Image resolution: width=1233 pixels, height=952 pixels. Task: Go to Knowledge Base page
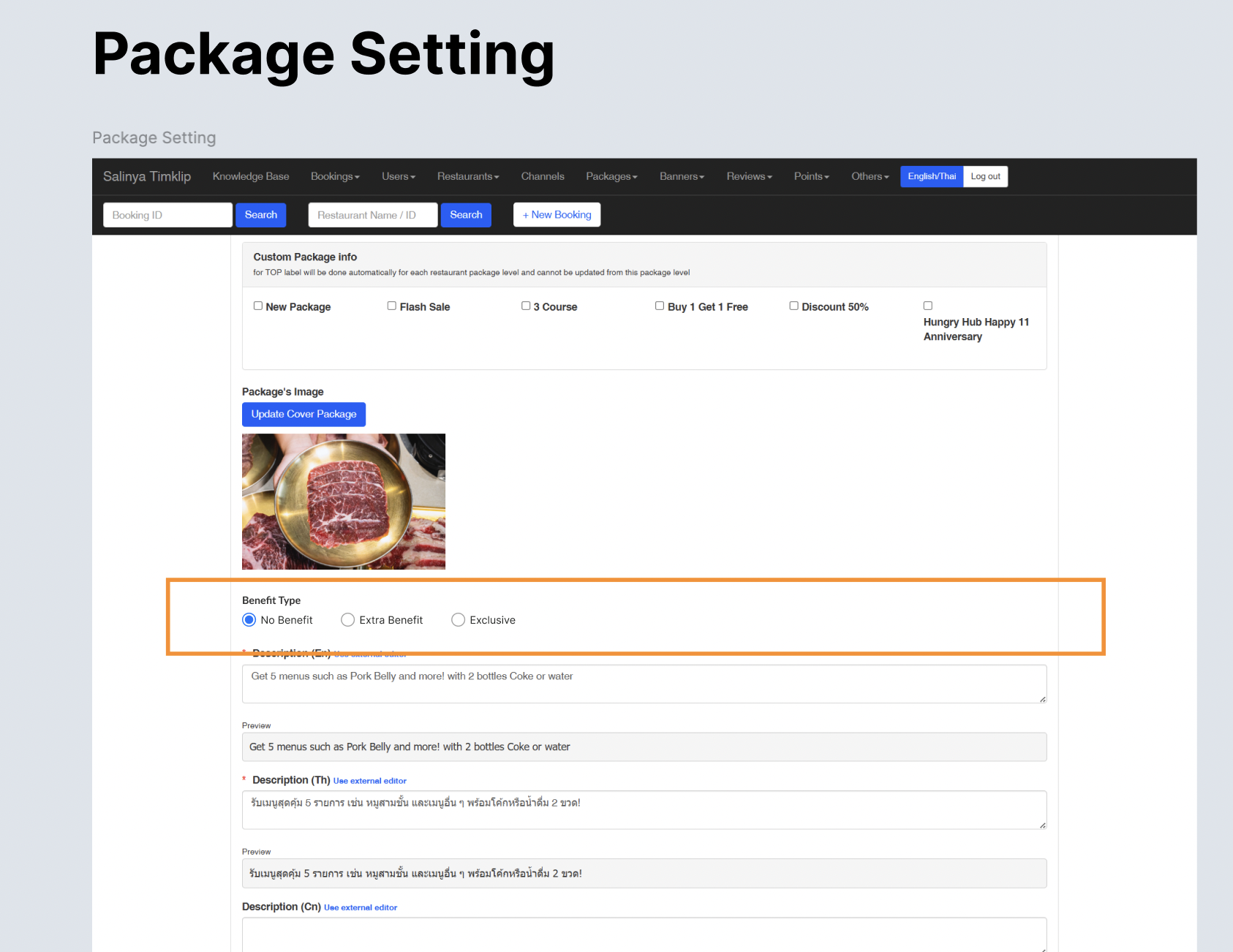click(x=251, y=176)
